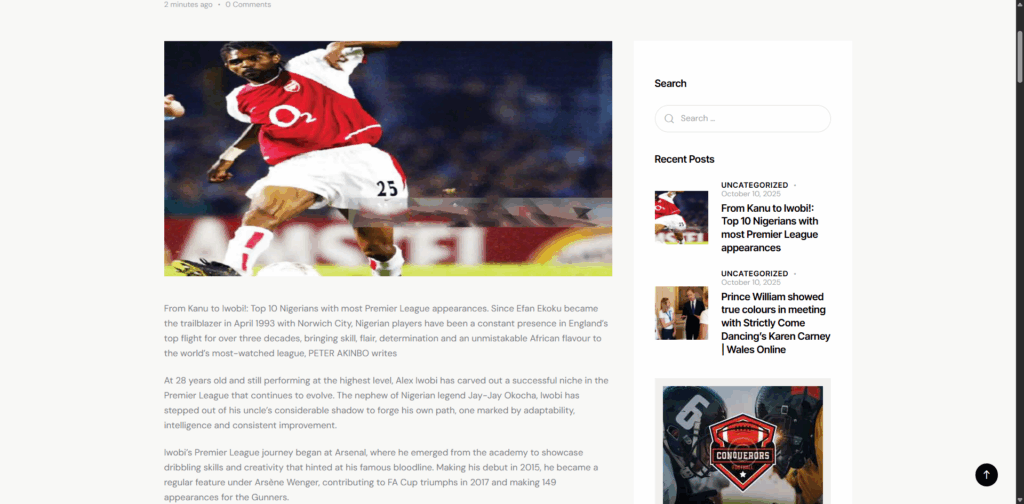Screen dimensions: 1024x504
Task: Click the Prince William post thumbnail
Action: pos(681,313)
